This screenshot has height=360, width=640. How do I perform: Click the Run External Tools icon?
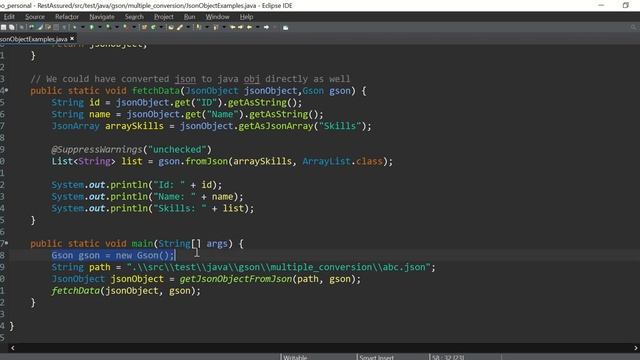[126, 27]
